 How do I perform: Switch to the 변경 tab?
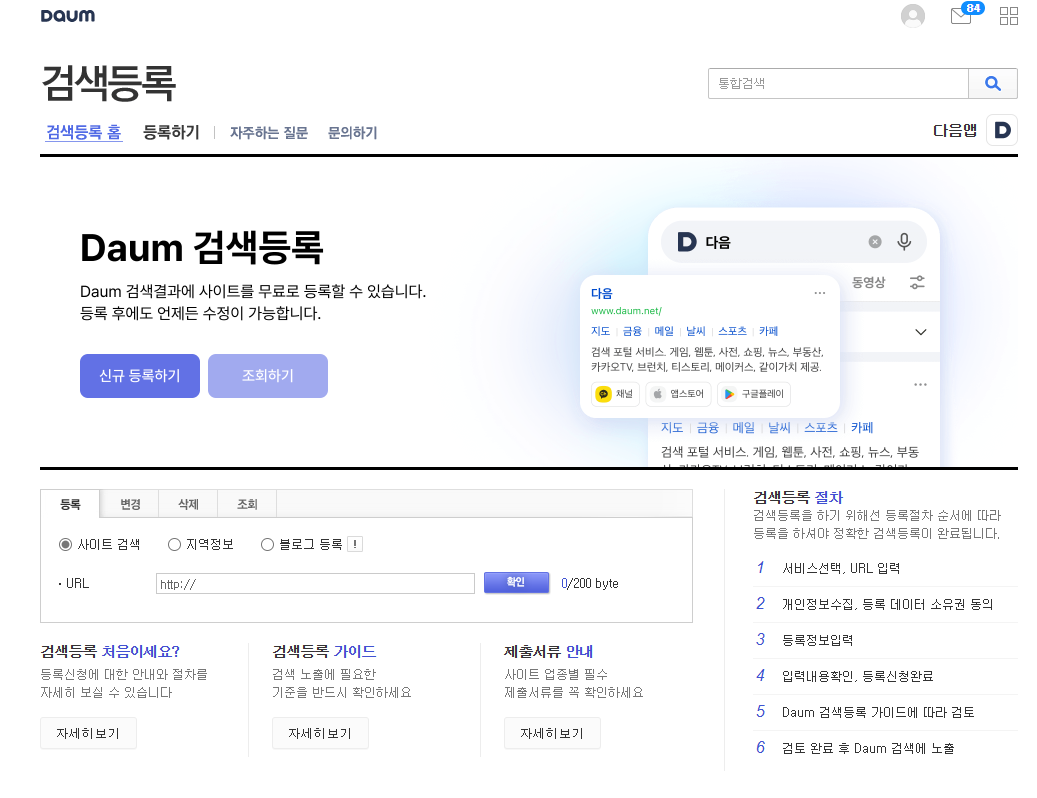[x=130, y=504]
